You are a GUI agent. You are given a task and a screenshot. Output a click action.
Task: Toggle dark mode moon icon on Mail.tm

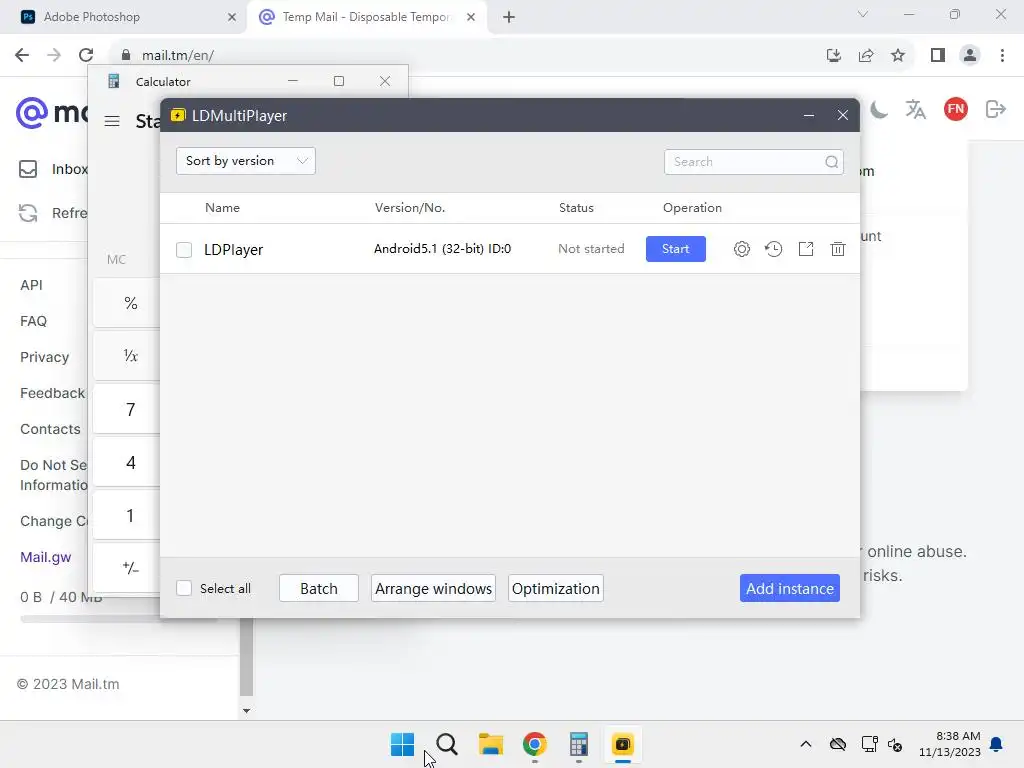pyautogui.click(x=879, y=109)
